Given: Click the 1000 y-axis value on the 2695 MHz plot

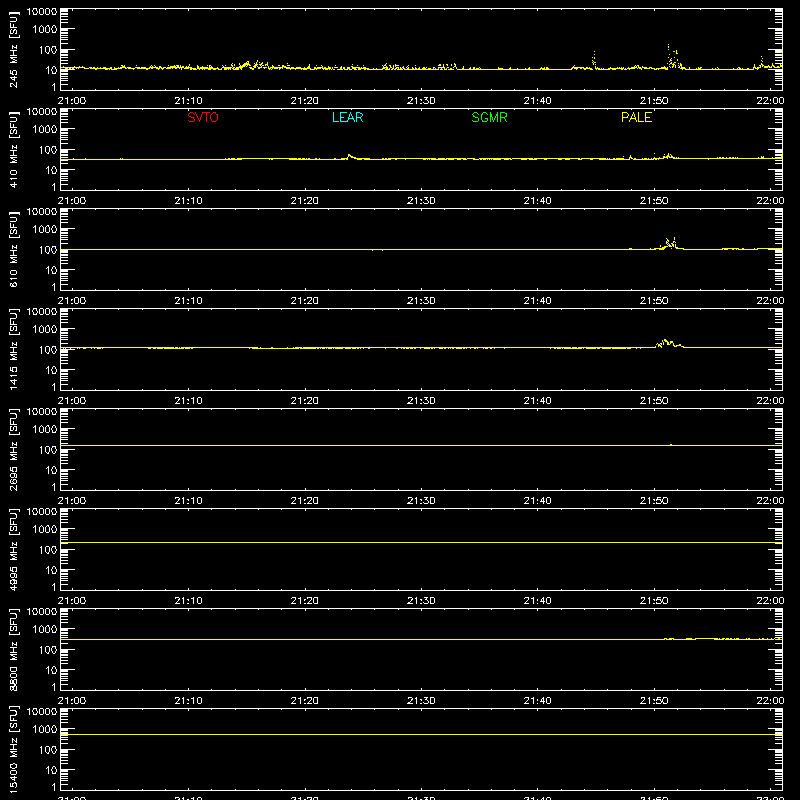Looking at the screenshot, I should point(45,430).
